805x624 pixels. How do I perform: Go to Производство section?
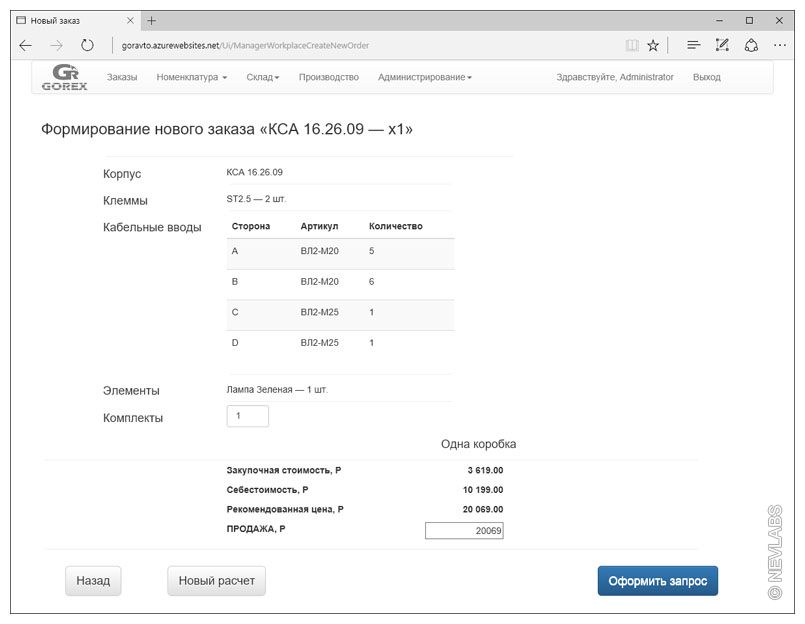328,77
